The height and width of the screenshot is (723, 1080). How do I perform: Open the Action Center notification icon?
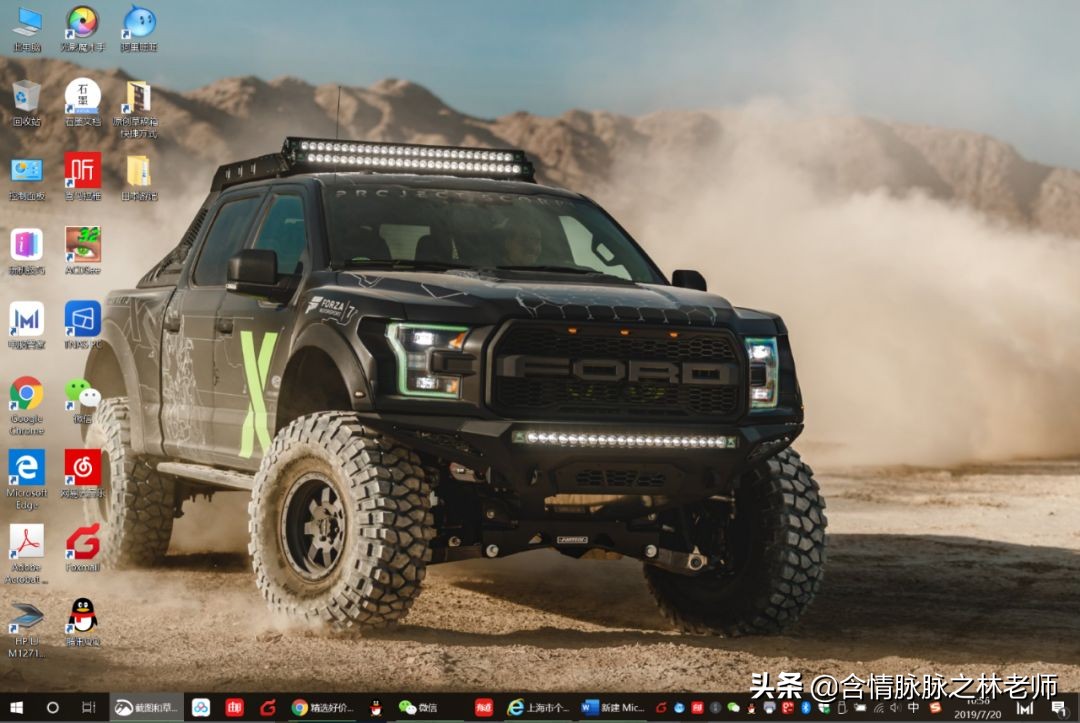tap(1059, 710)
